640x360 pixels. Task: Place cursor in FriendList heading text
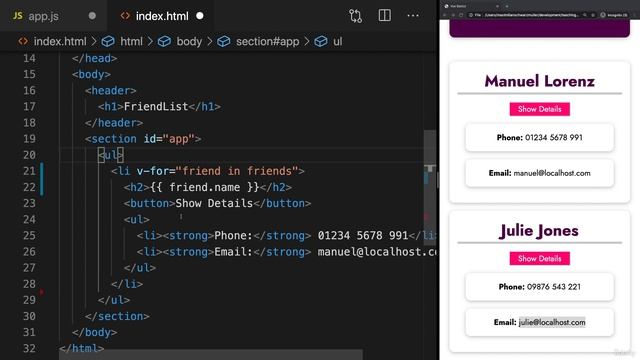(x=156, y=107)
